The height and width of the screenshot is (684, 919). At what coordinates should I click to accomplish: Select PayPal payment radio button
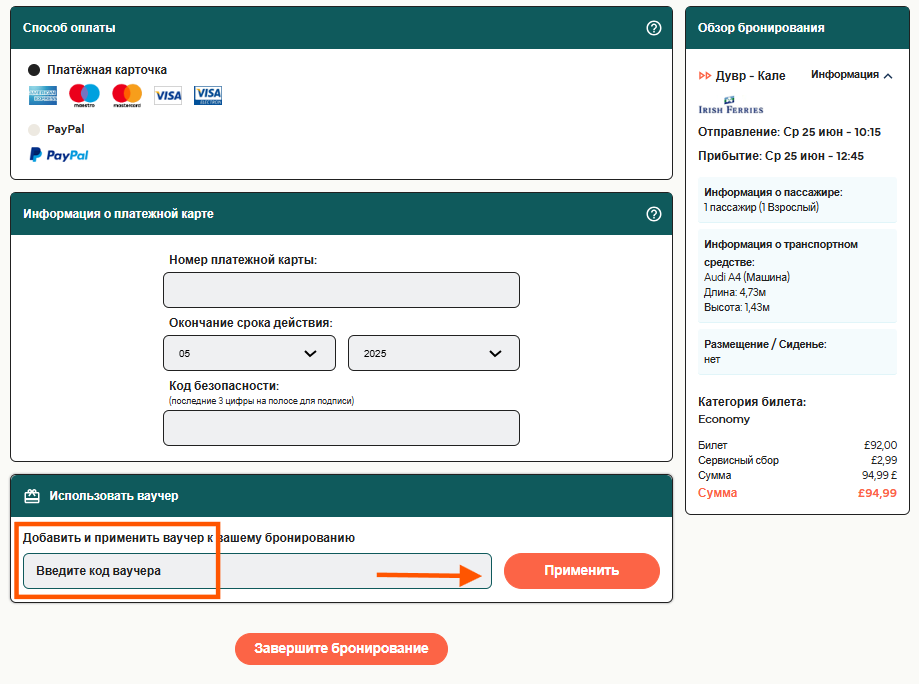click(x=34, y=130)
